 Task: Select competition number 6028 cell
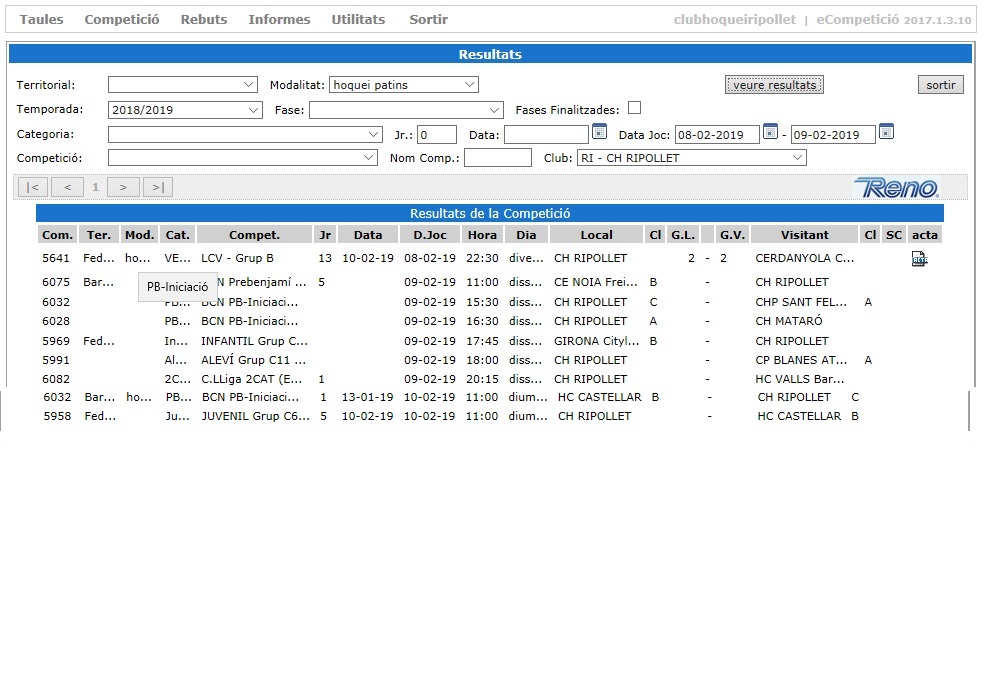[56, 321]
